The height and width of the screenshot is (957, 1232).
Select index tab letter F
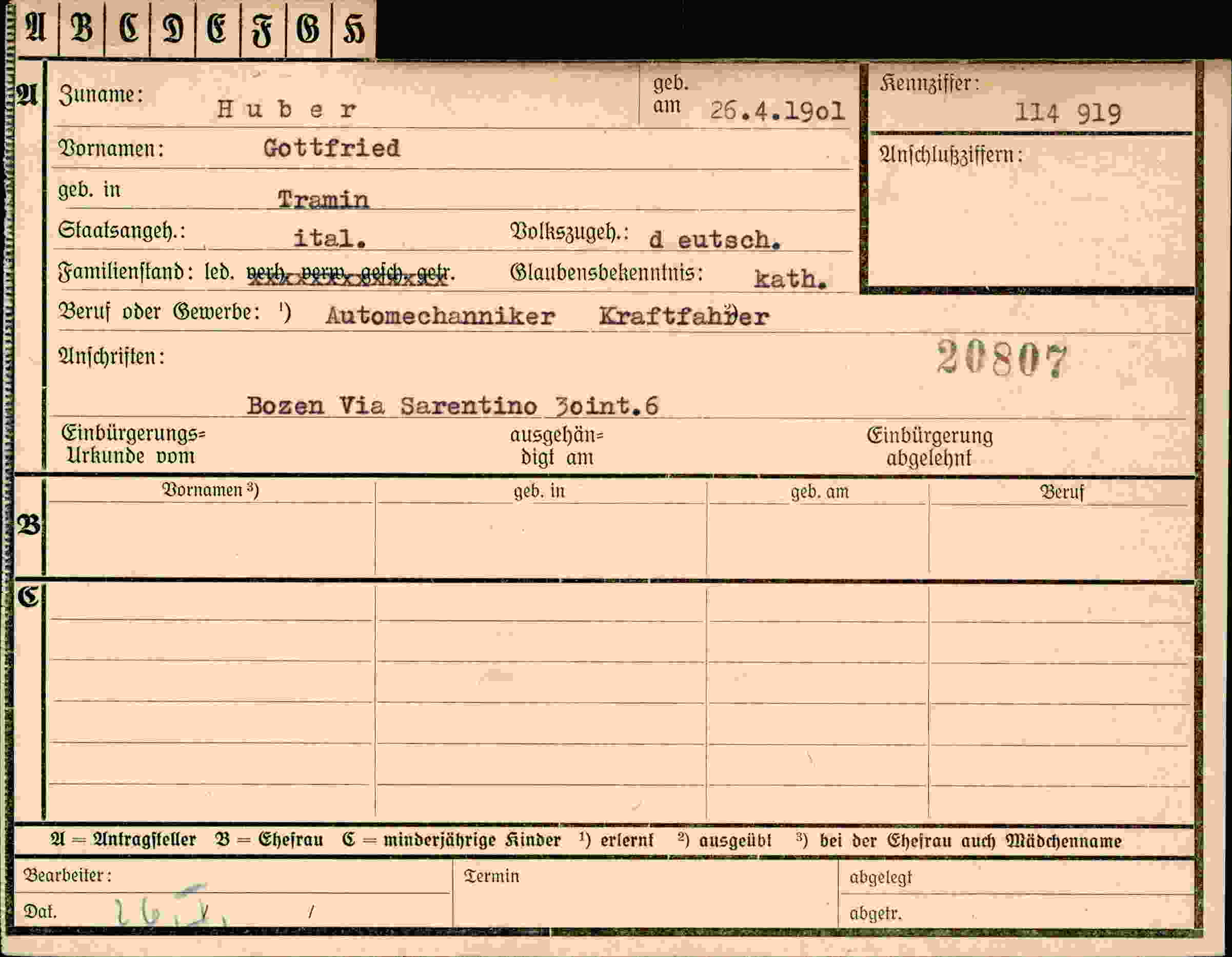pos(262,29)
